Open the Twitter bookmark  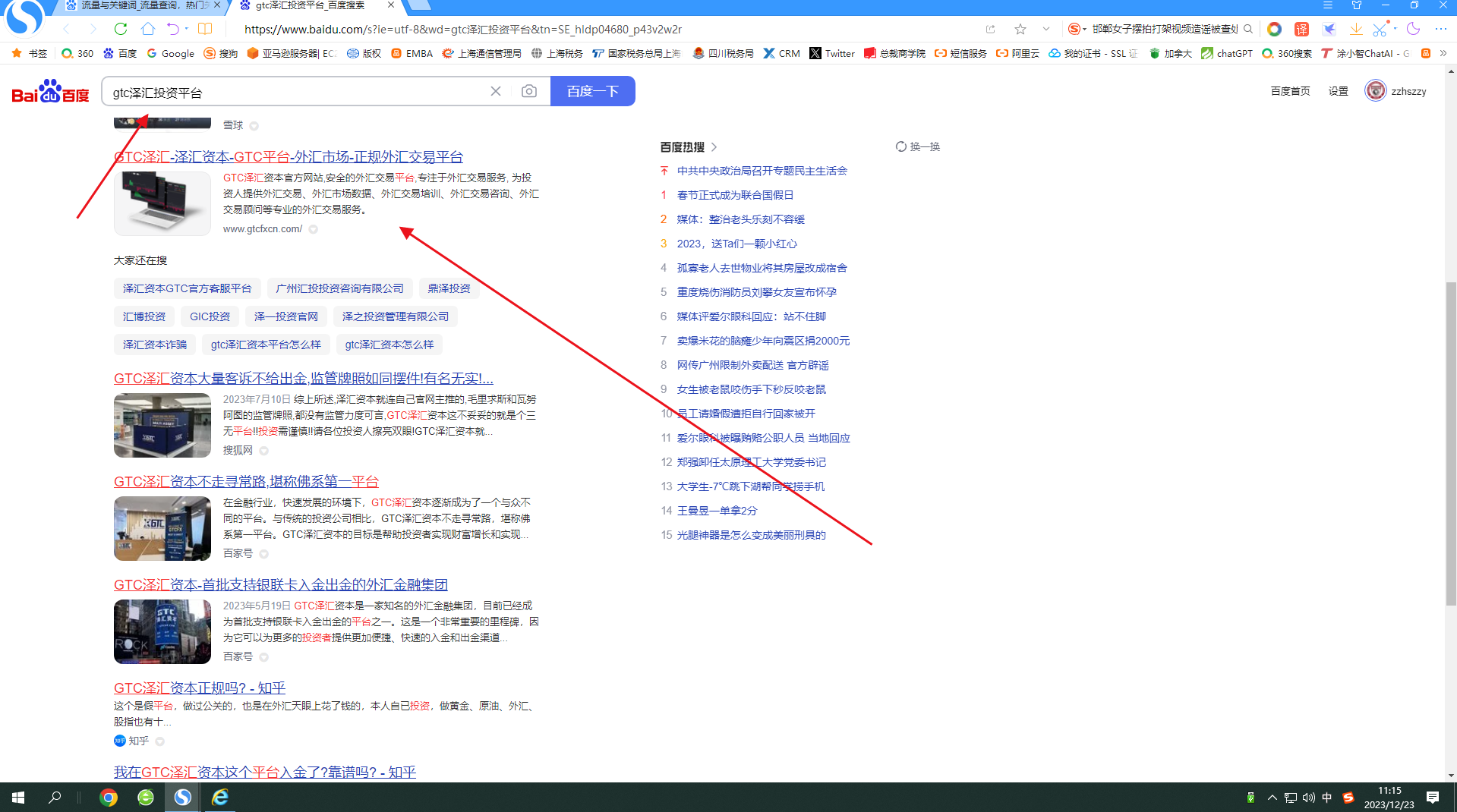coord(831,53)
